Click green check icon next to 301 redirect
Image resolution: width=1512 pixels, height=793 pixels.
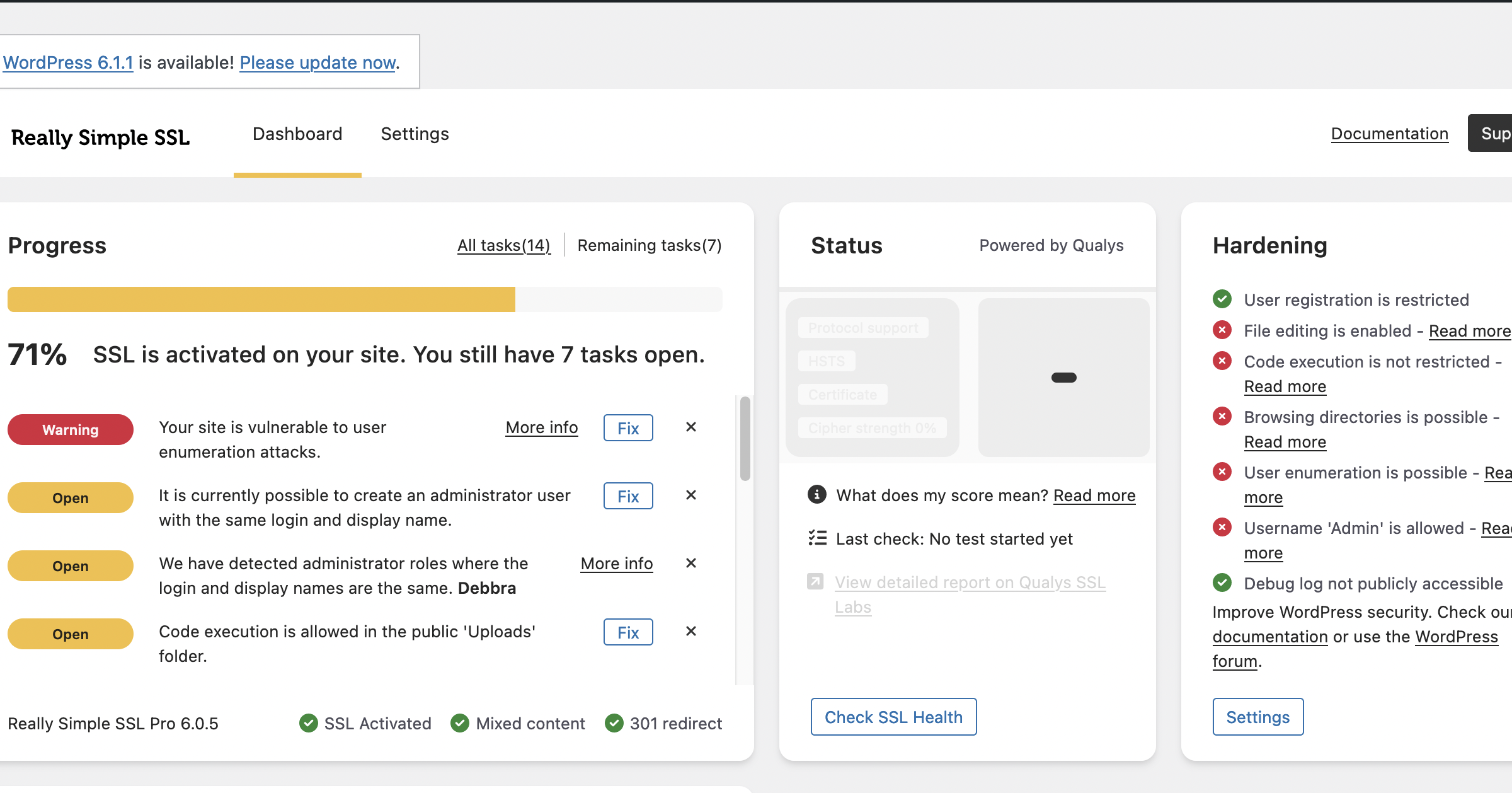coord(614,723)
